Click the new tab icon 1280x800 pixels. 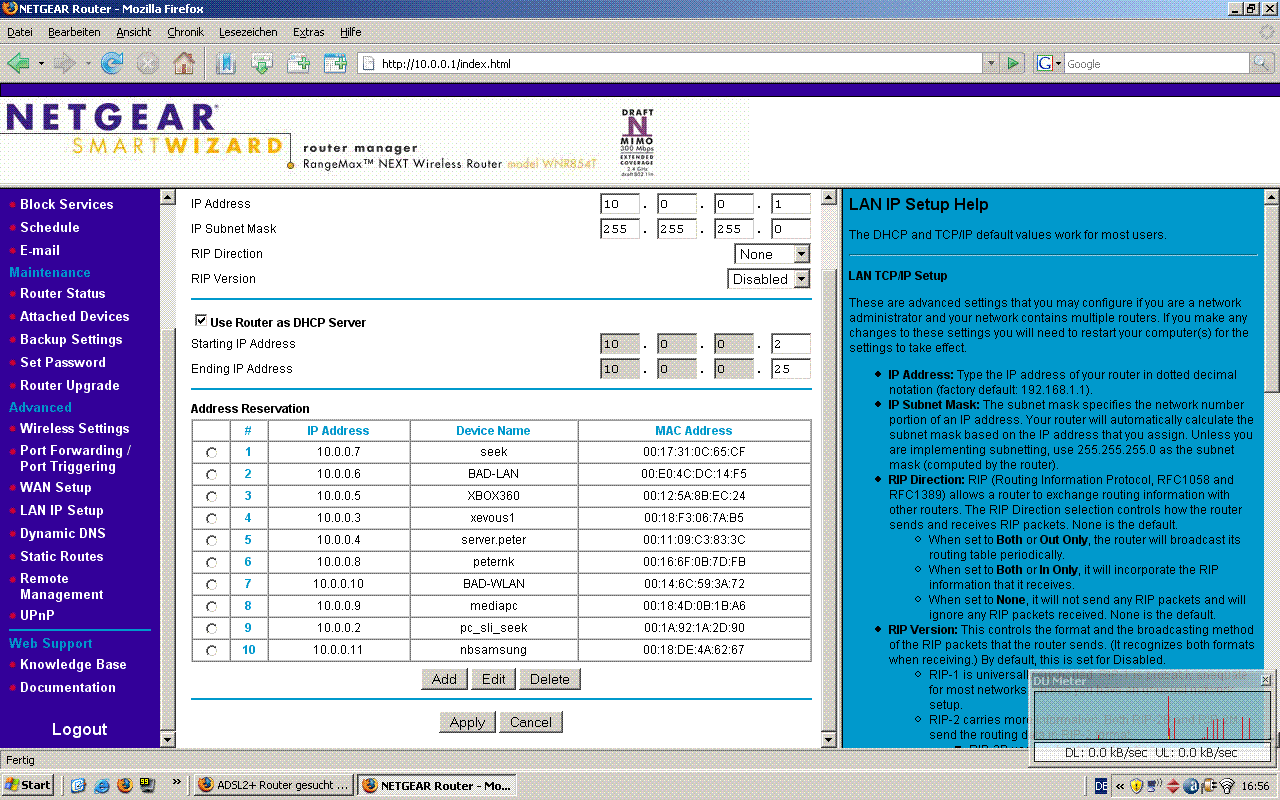[x=298, y=63]
